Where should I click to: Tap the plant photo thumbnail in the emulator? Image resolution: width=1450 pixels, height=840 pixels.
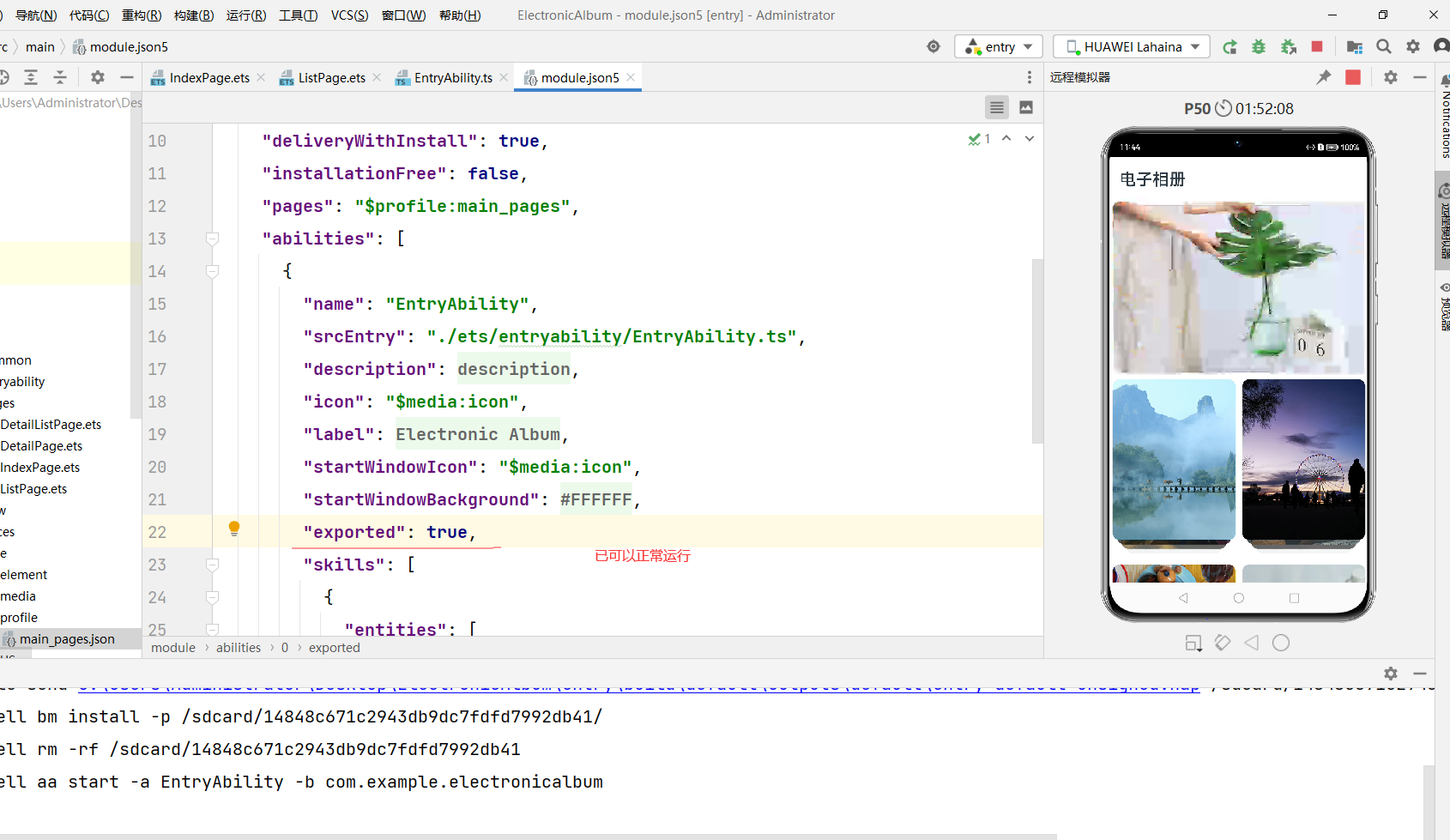1238,287
